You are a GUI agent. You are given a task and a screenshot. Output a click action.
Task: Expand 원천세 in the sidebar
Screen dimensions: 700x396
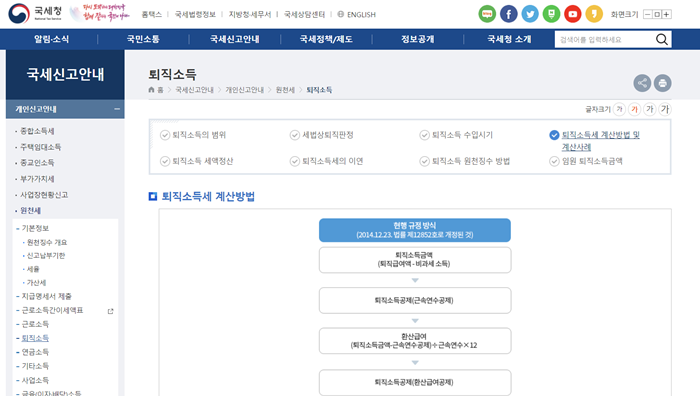click(x=30, y=210)
